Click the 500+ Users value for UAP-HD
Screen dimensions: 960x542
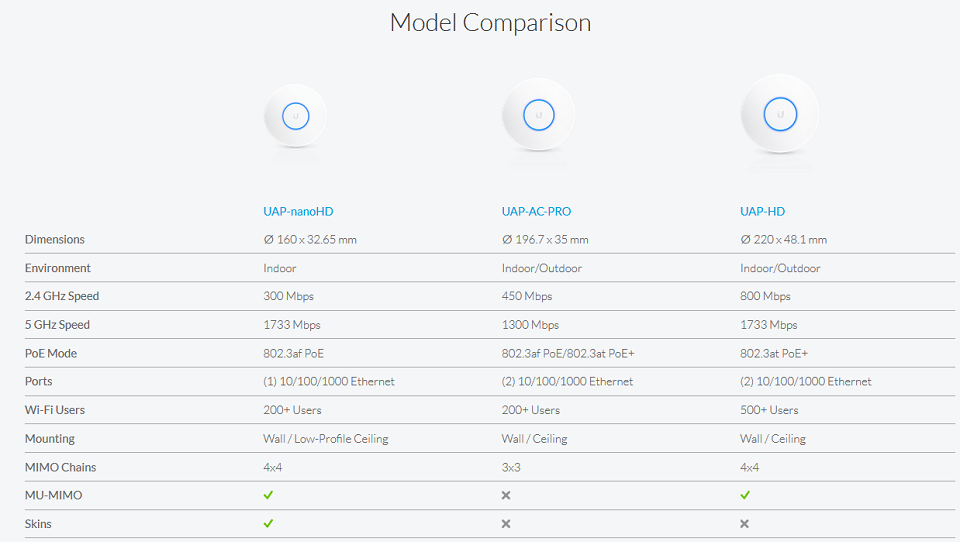(769, 410)
